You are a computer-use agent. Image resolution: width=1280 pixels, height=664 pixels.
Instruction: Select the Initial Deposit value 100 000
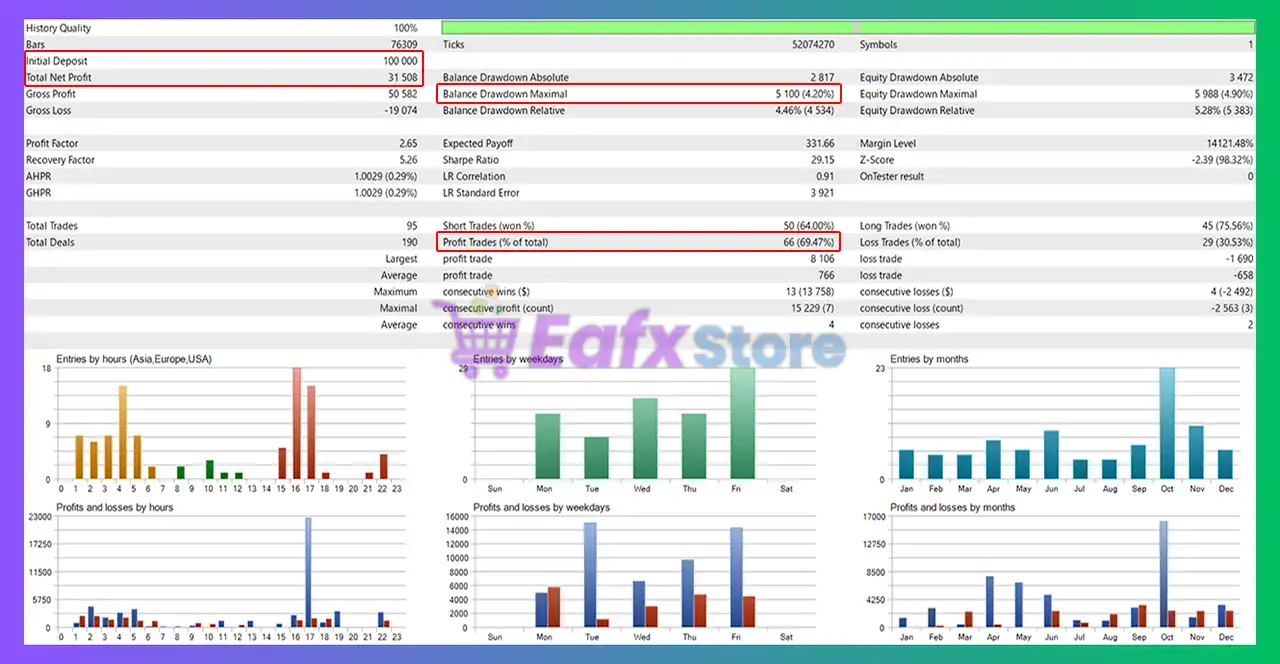[x=398, y=61]
